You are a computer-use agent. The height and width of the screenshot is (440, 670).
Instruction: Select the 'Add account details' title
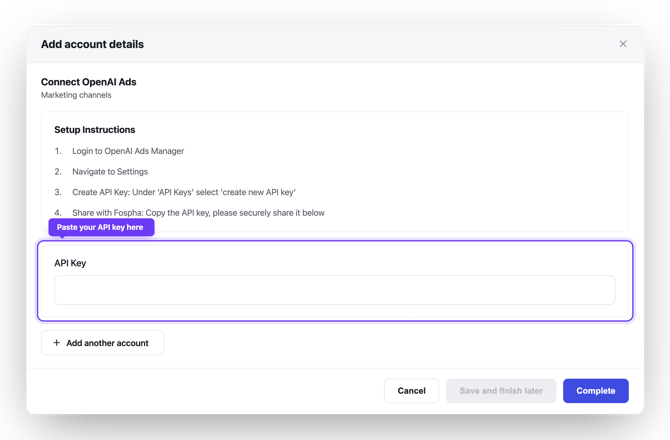tap(92, 44)
